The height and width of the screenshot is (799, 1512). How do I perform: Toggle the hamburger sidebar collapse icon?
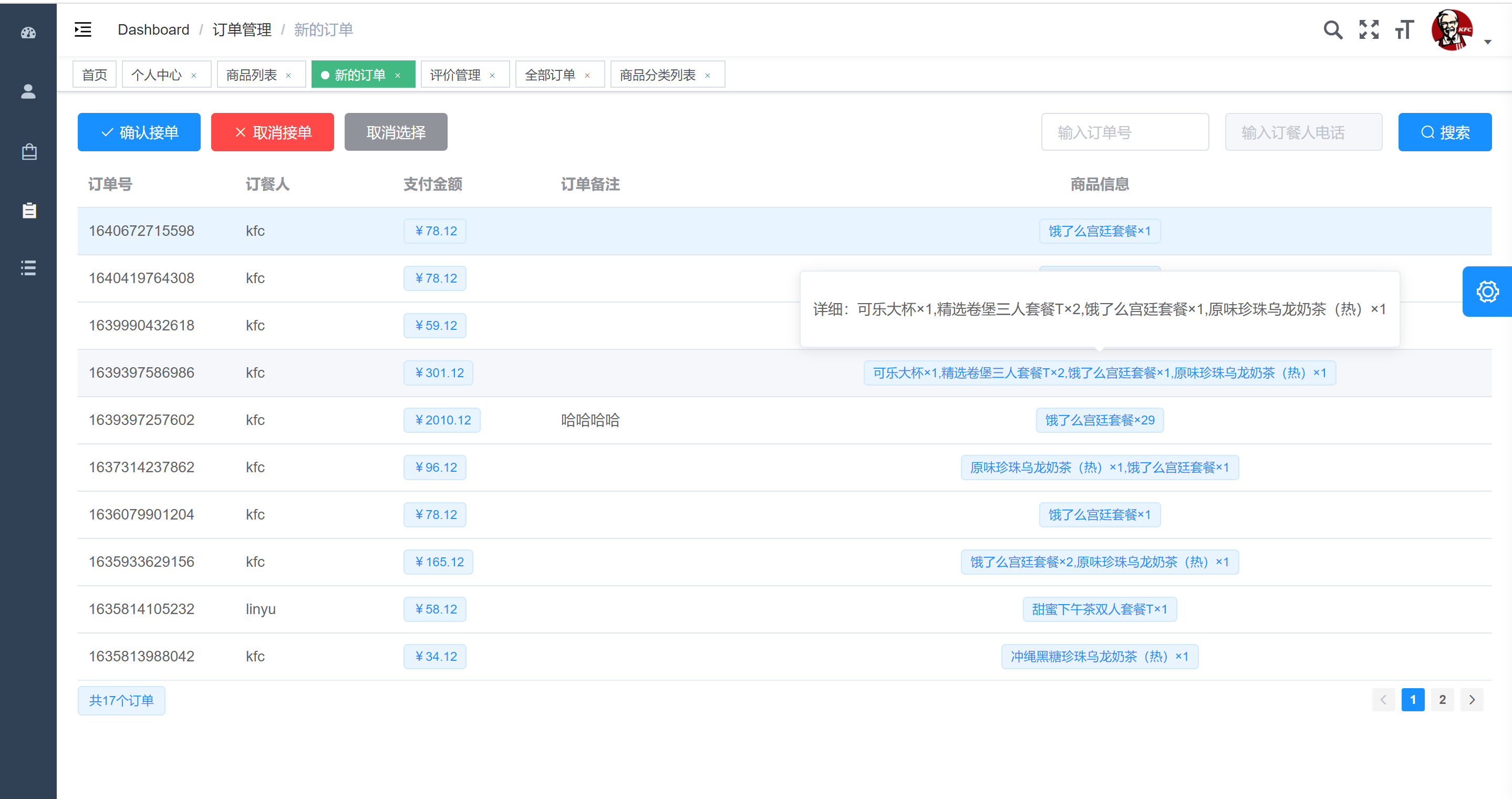pos(83,29)
